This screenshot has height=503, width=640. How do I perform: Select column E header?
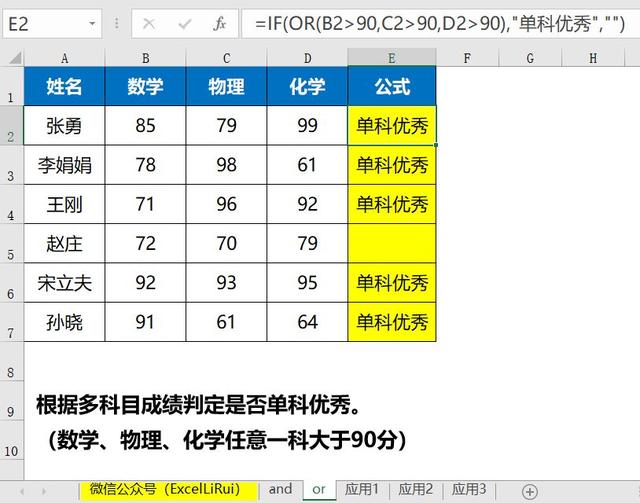(x=392, y=58)
